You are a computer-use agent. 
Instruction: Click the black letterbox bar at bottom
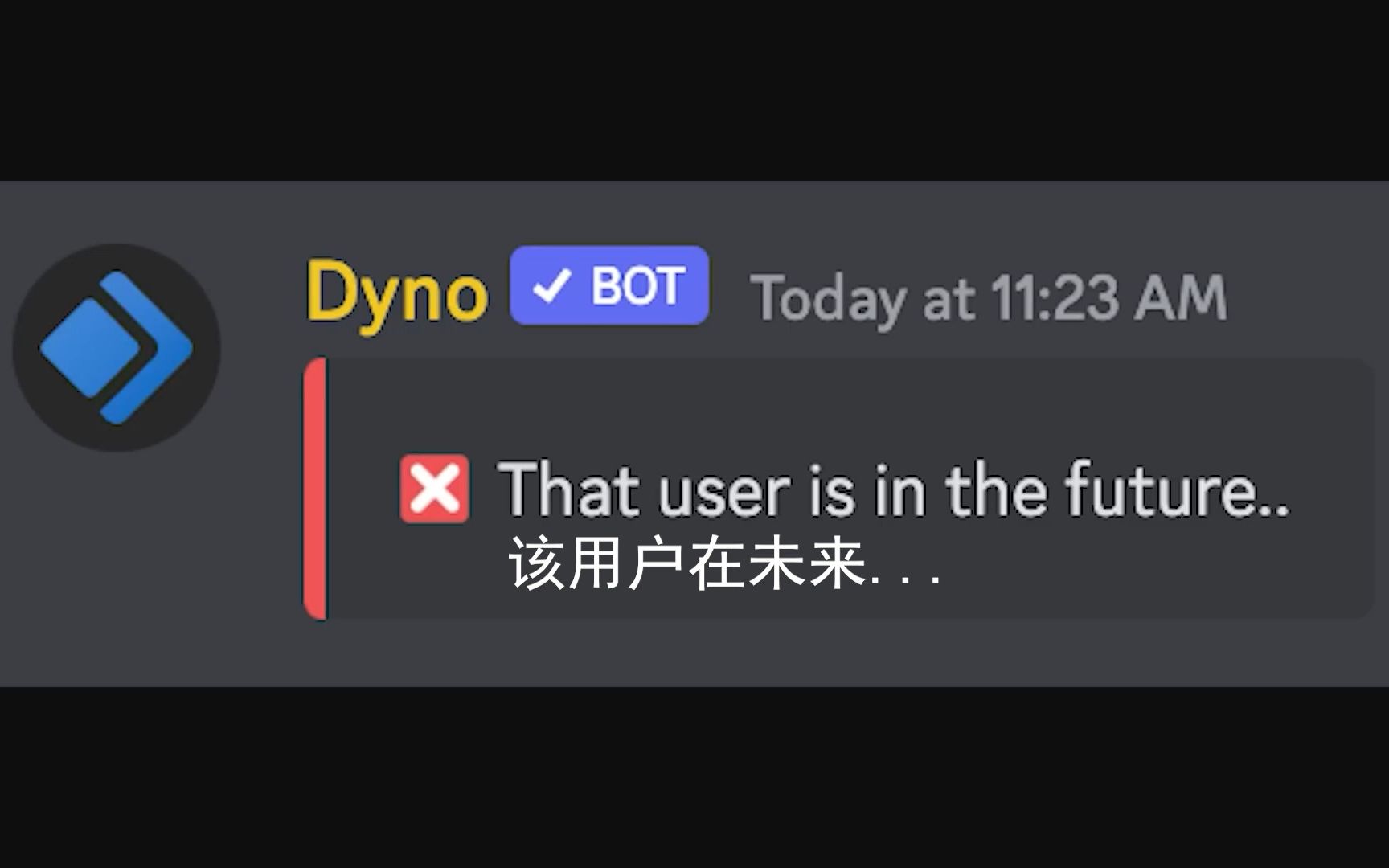(694, 777)
